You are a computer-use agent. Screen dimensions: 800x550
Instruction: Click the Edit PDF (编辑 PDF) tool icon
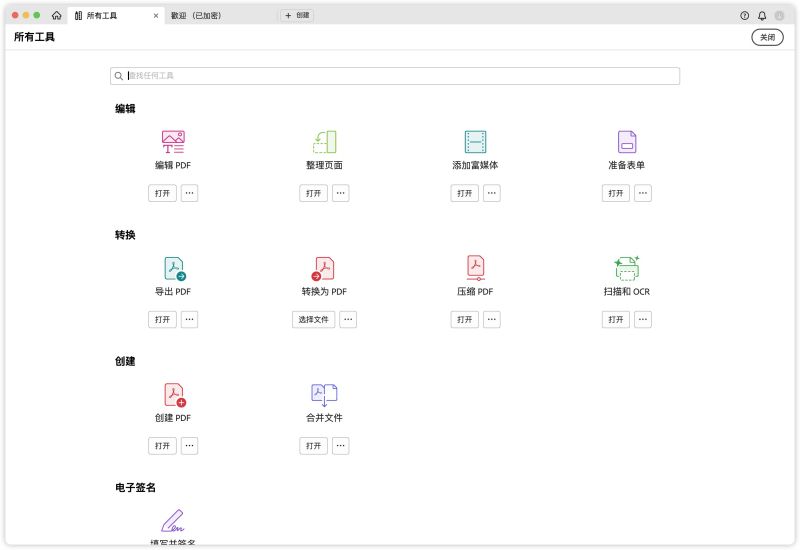[173, 142]
